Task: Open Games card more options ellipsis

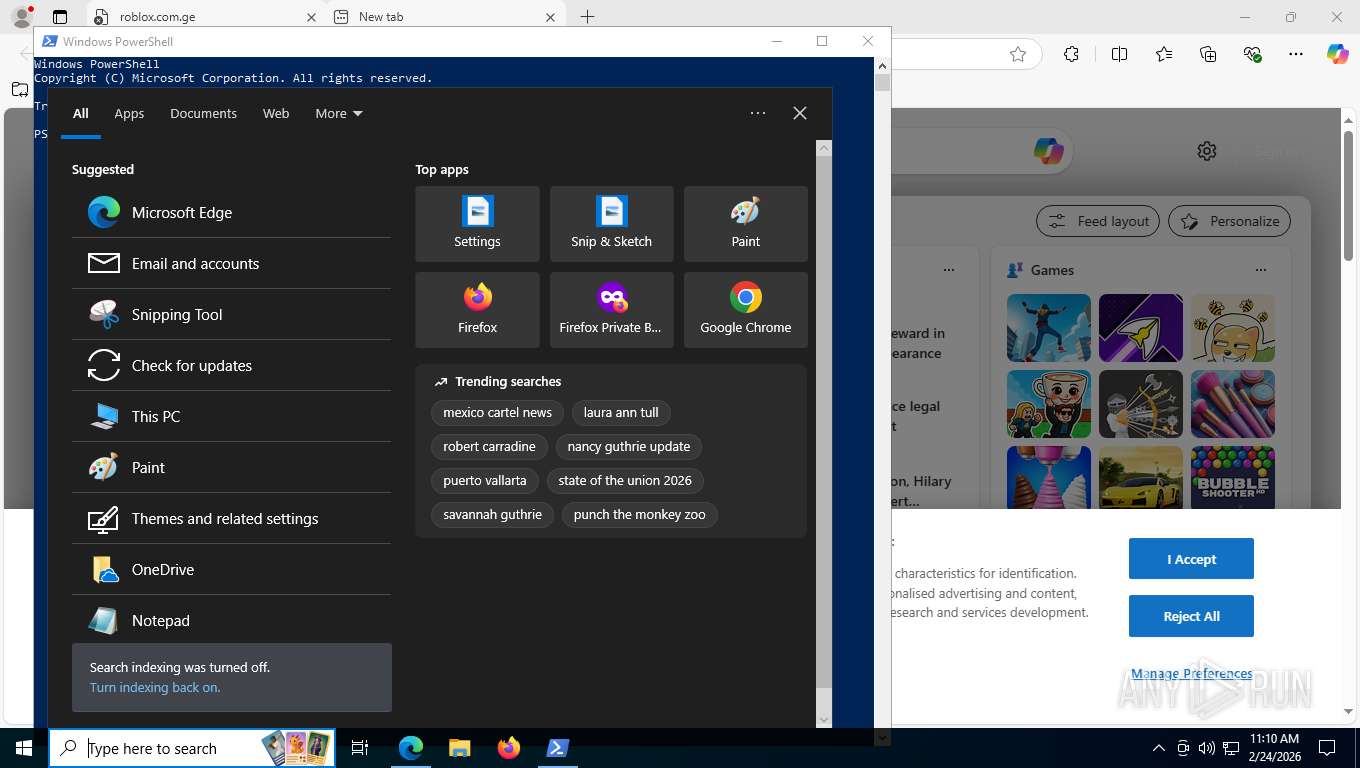Action: point(1261,270)
